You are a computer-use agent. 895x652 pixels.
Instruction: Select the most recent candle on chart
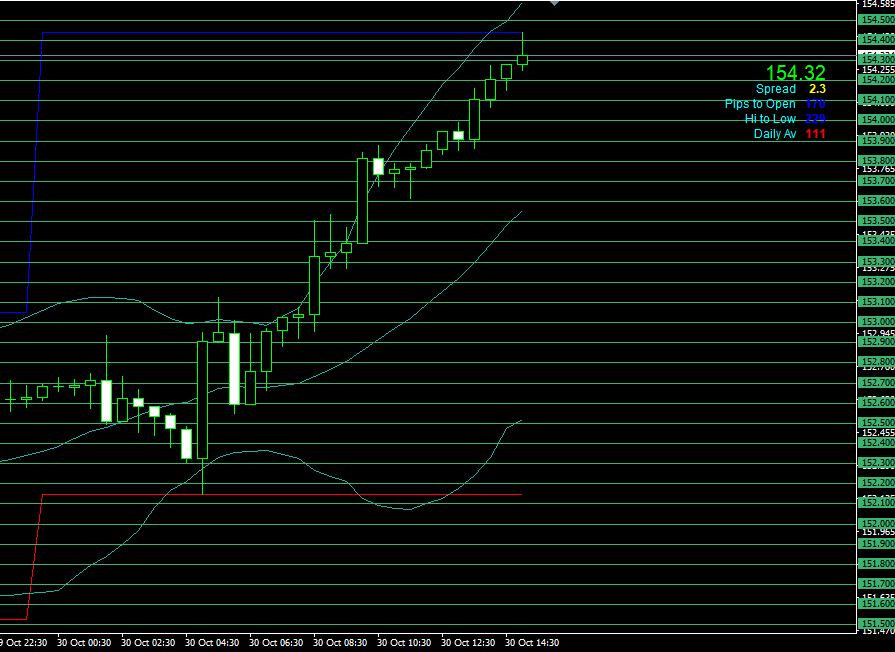click(522, 60)
